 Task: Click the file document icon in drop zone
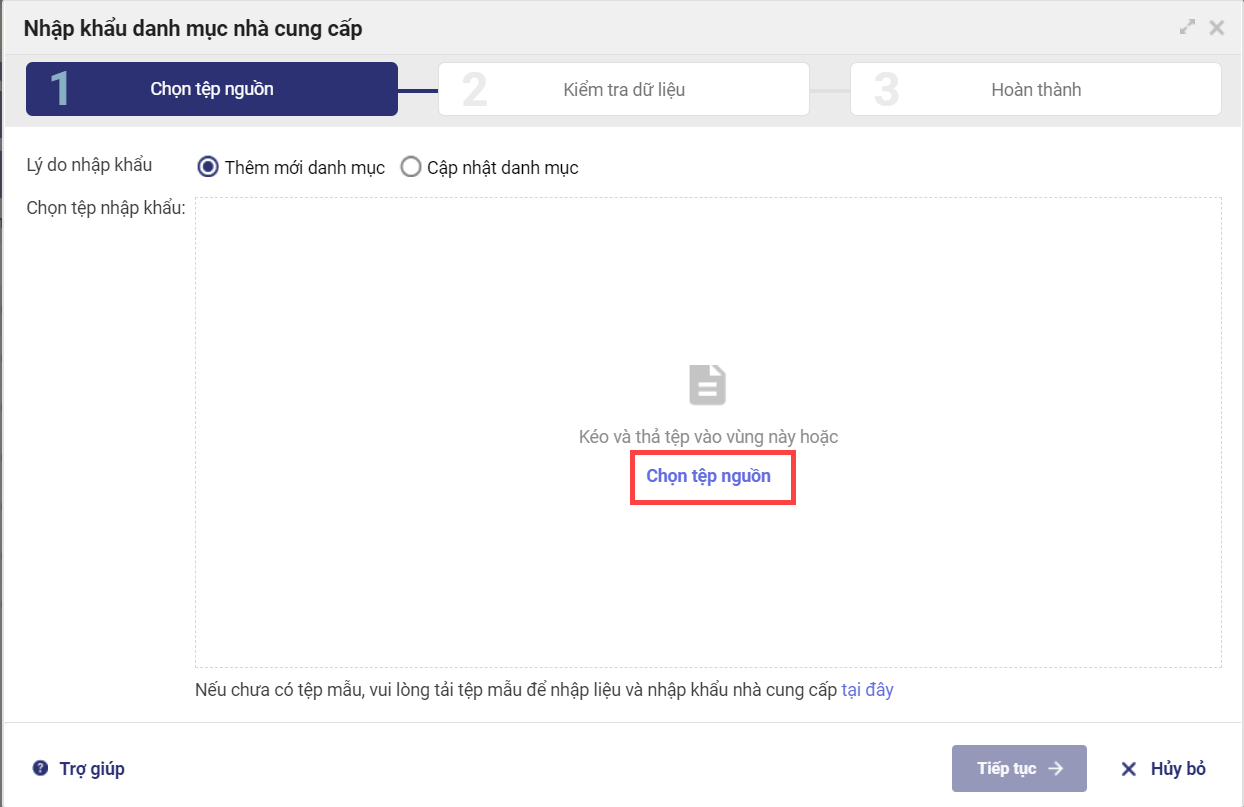point(708,385)
